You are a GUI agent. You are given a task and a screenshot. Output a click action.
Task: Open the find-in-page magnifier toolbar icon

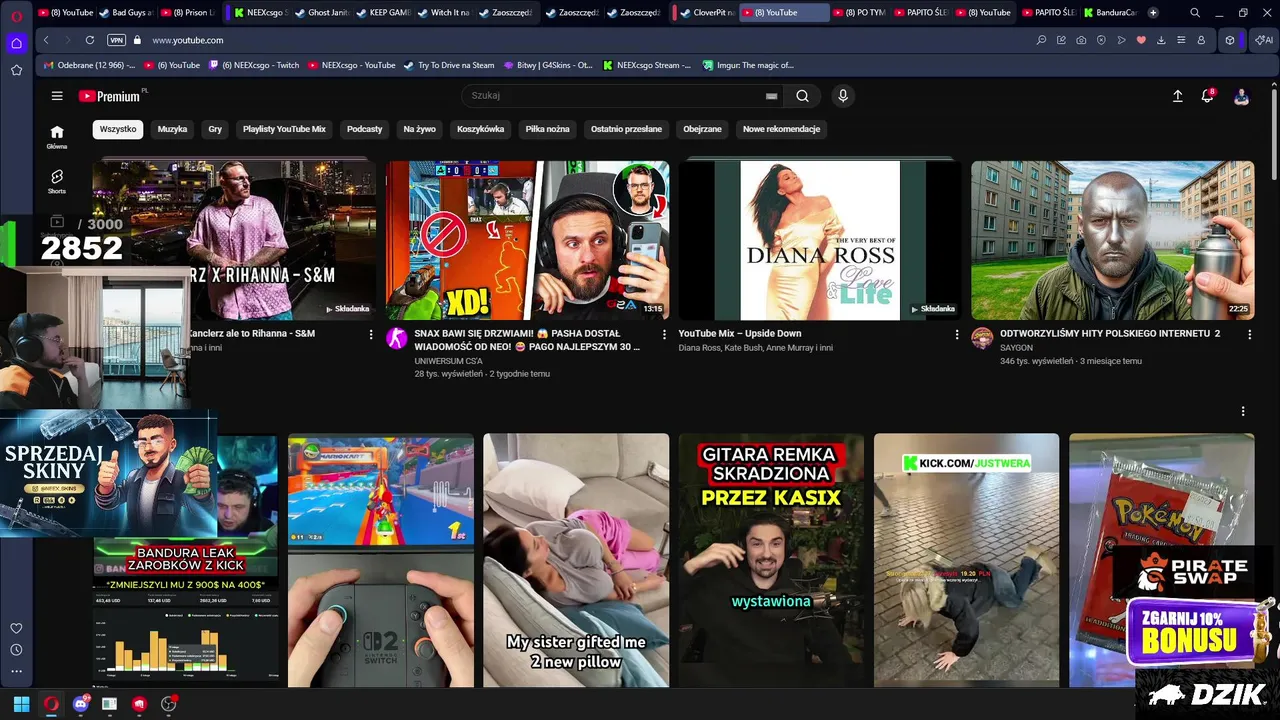coord(1041,40)
